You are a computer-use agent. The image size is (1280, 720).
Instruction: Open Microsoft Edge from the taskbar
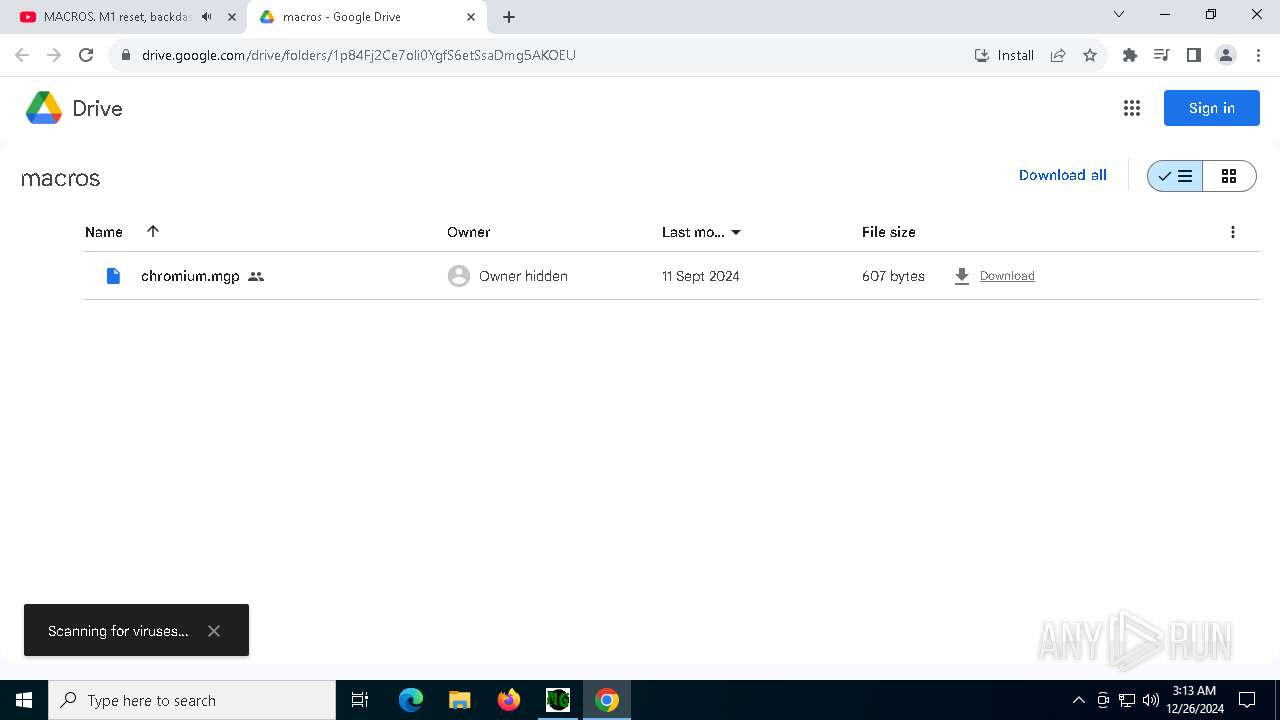411,700
